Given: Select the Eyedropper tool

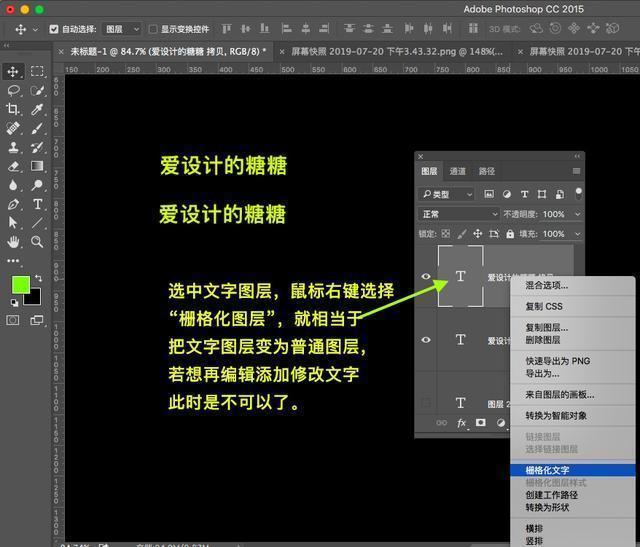Looking at the screenshot, I should point(37,109).
